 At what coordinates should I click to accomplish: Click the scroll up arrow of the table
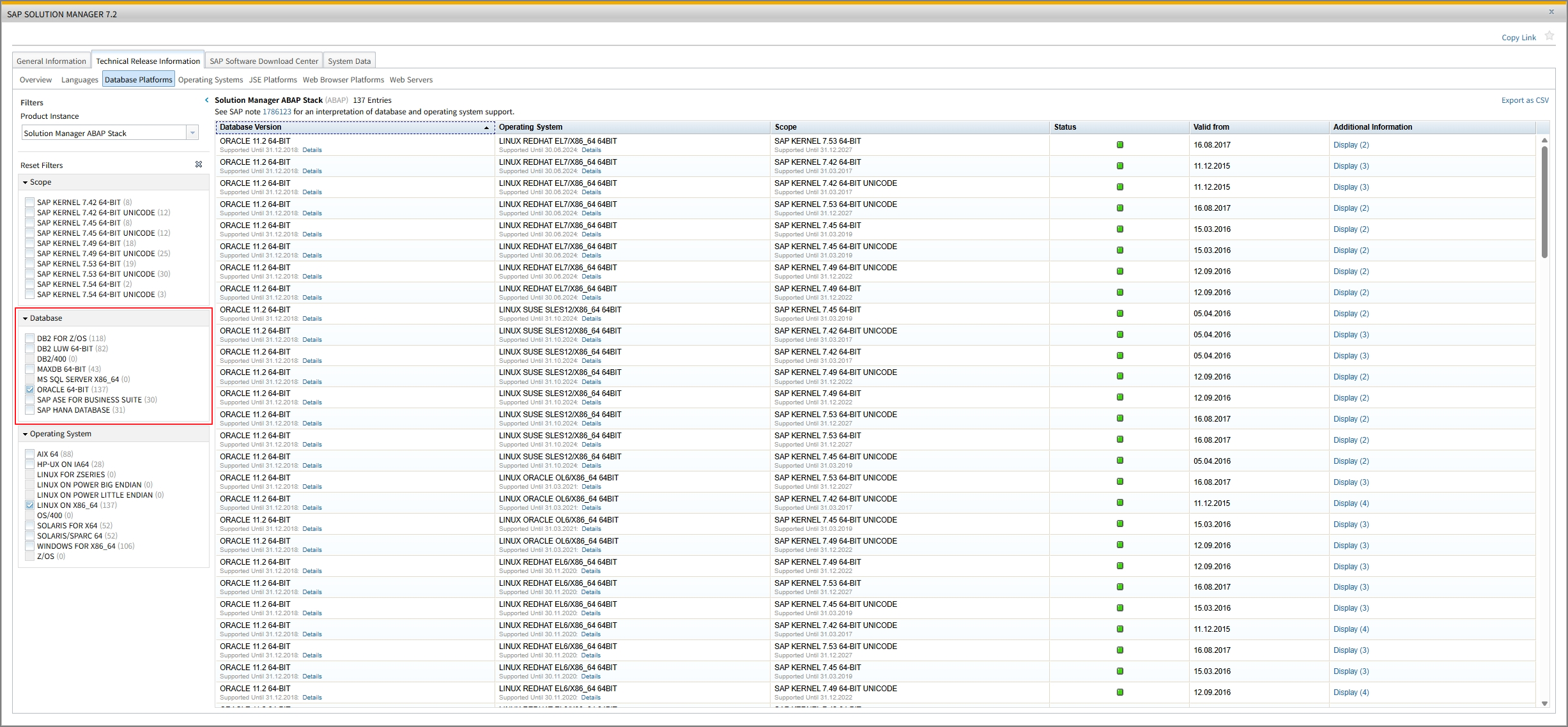pos(1544,140)
